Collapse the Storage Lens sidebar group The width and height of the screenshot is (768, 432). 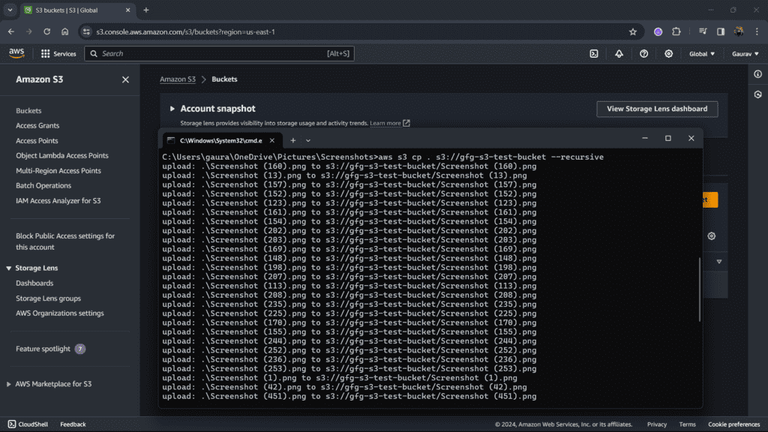(9, 268)
